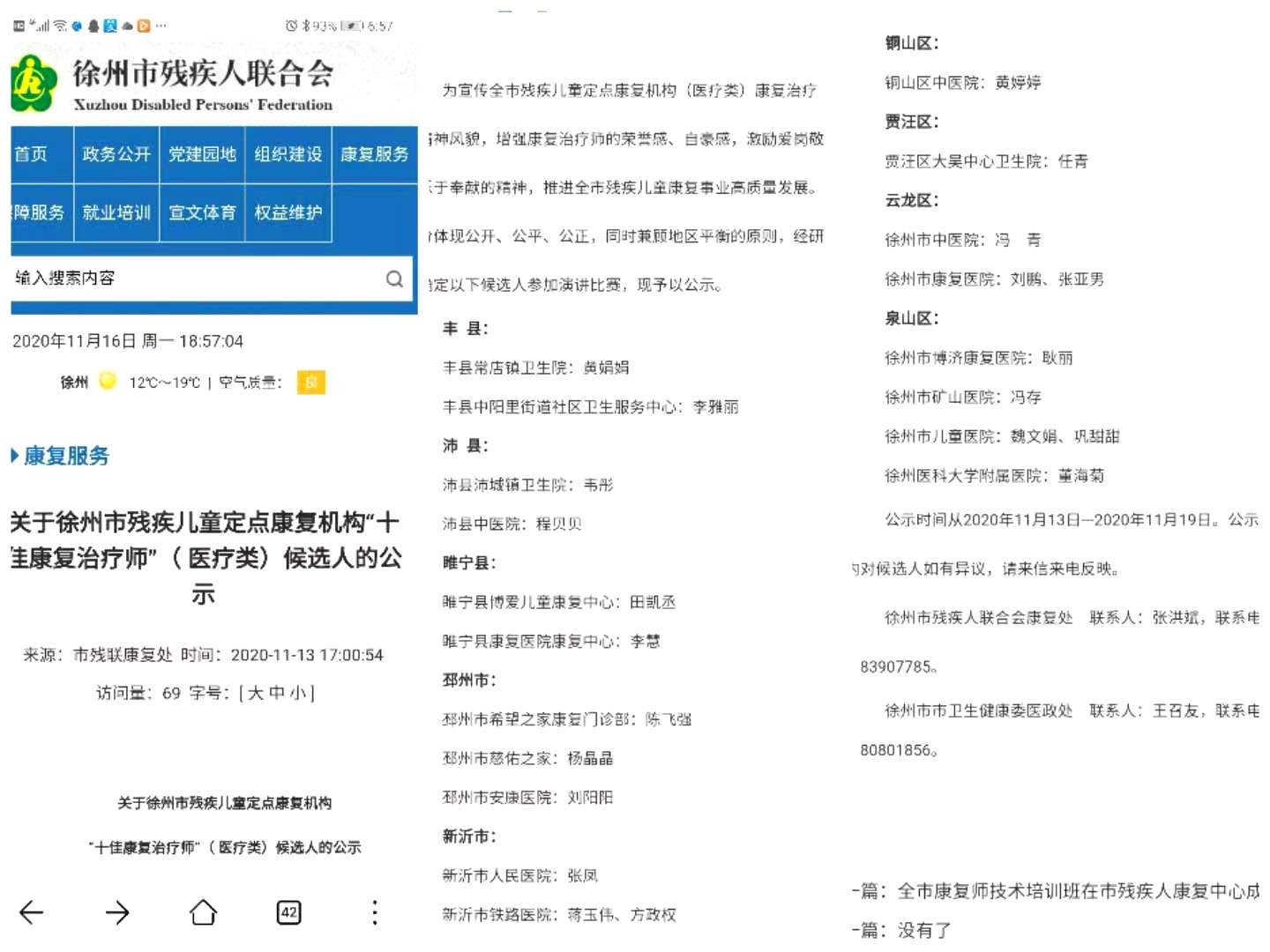Tap the next article entry 没有了
Screen dimensions: 1270x952
tap(924, 931)
